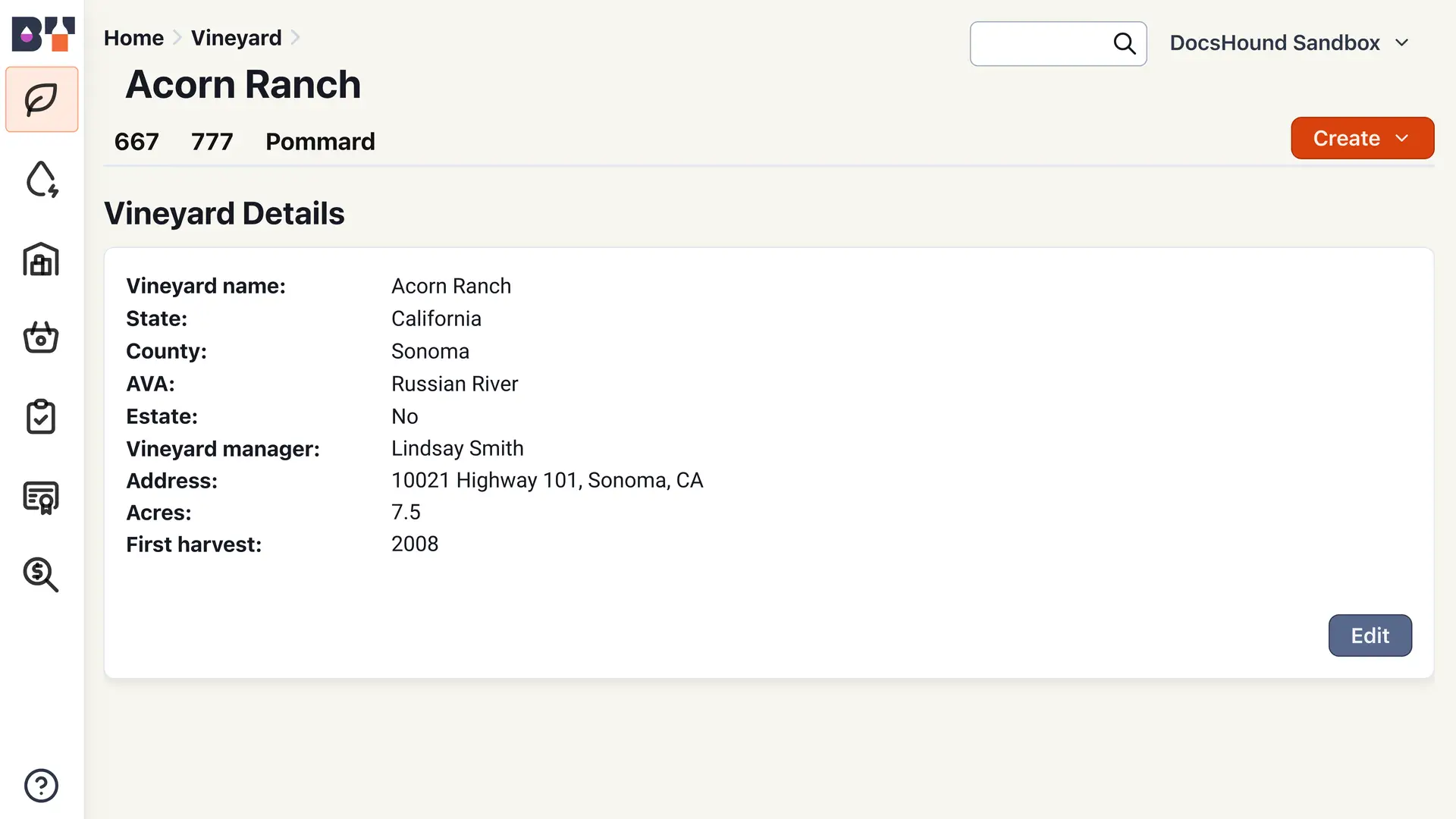Select the checklist/tasks icon
1456x819 pixels.
tap(41, 416)
